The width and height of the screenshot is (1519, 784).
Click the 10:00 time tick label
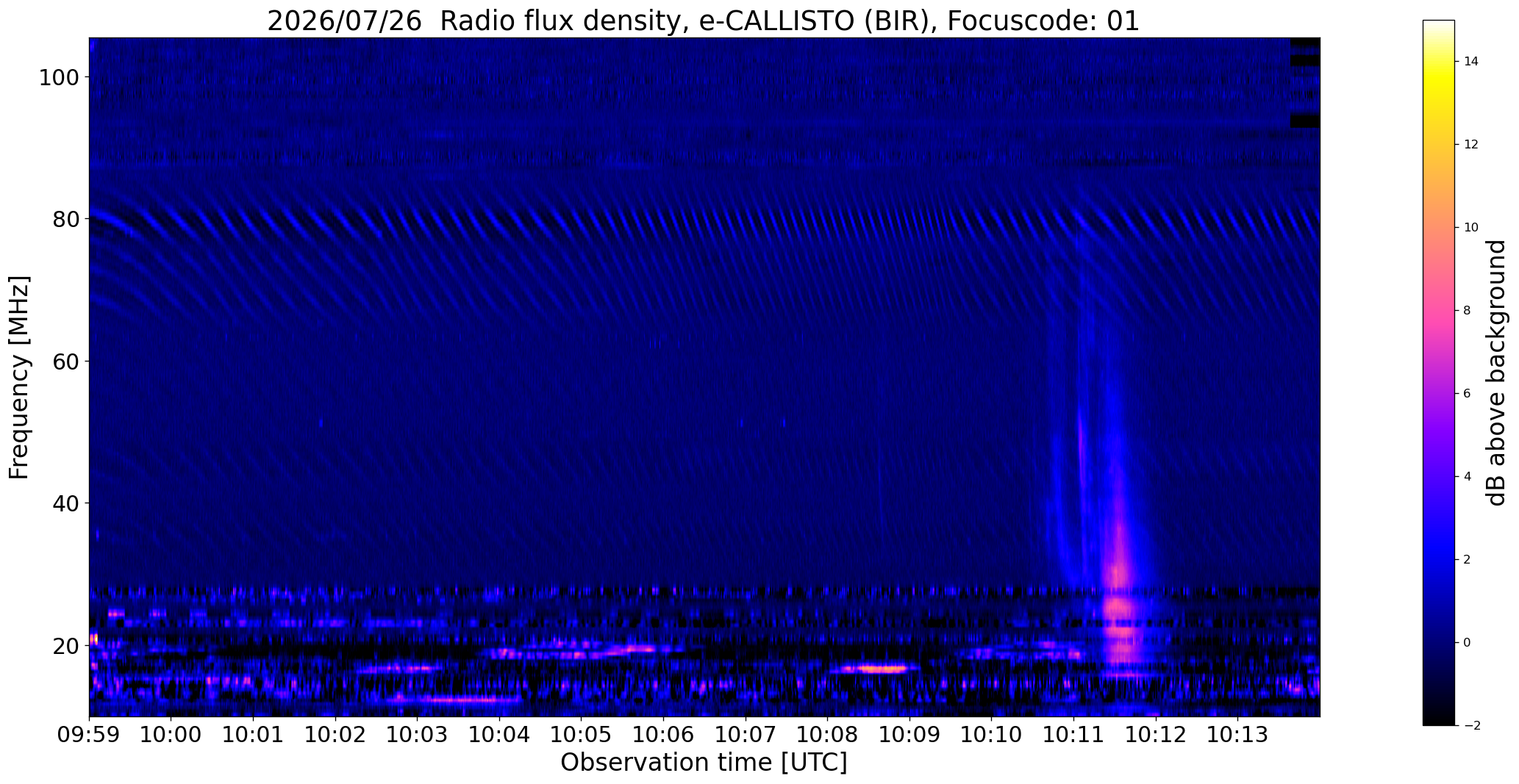(x=171, y=734)
